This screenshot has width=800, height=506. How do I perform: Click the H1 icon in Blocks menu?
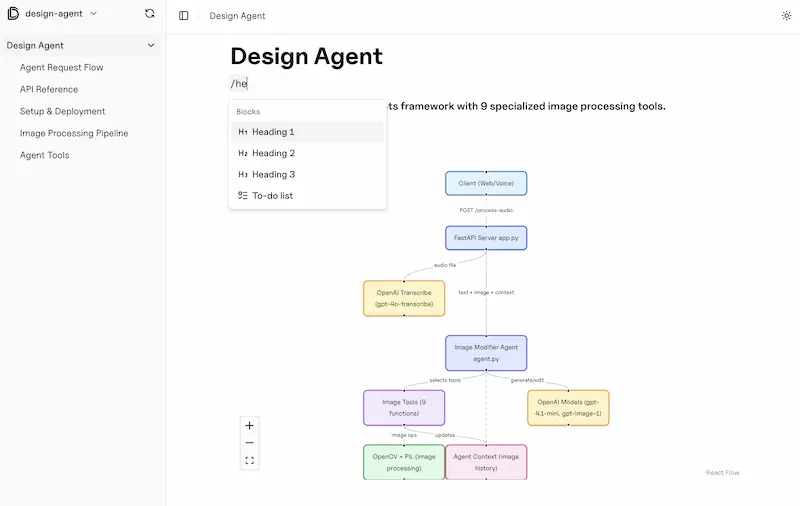243,132
